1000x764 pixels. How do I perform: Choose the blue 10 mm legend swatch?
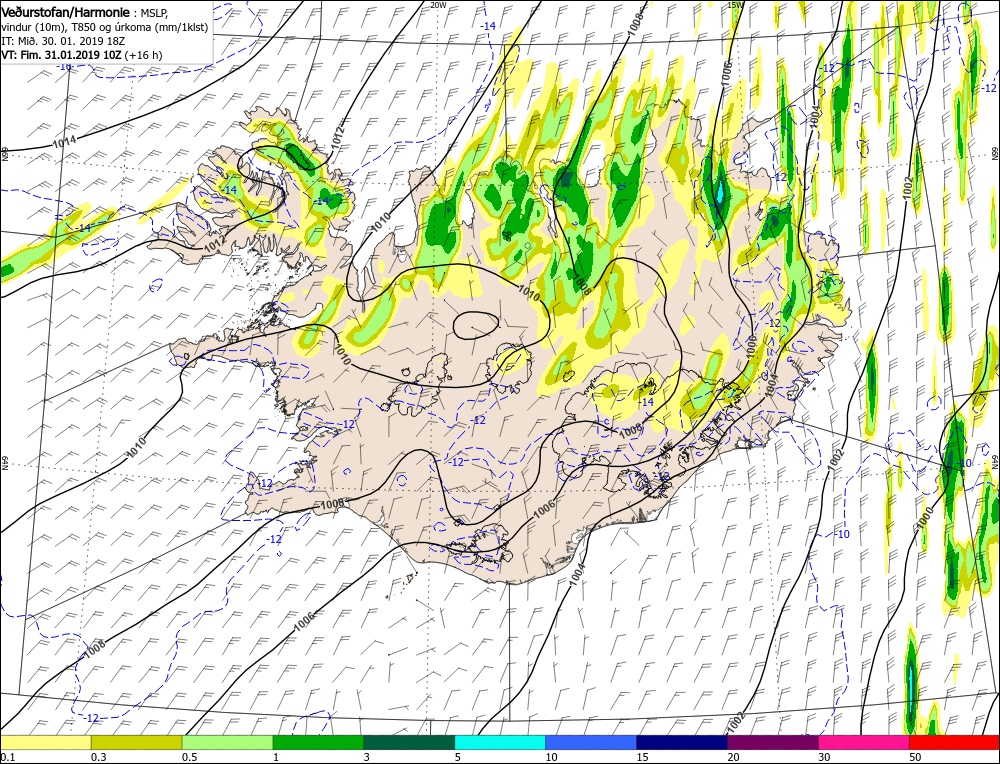tap(591, 742)
